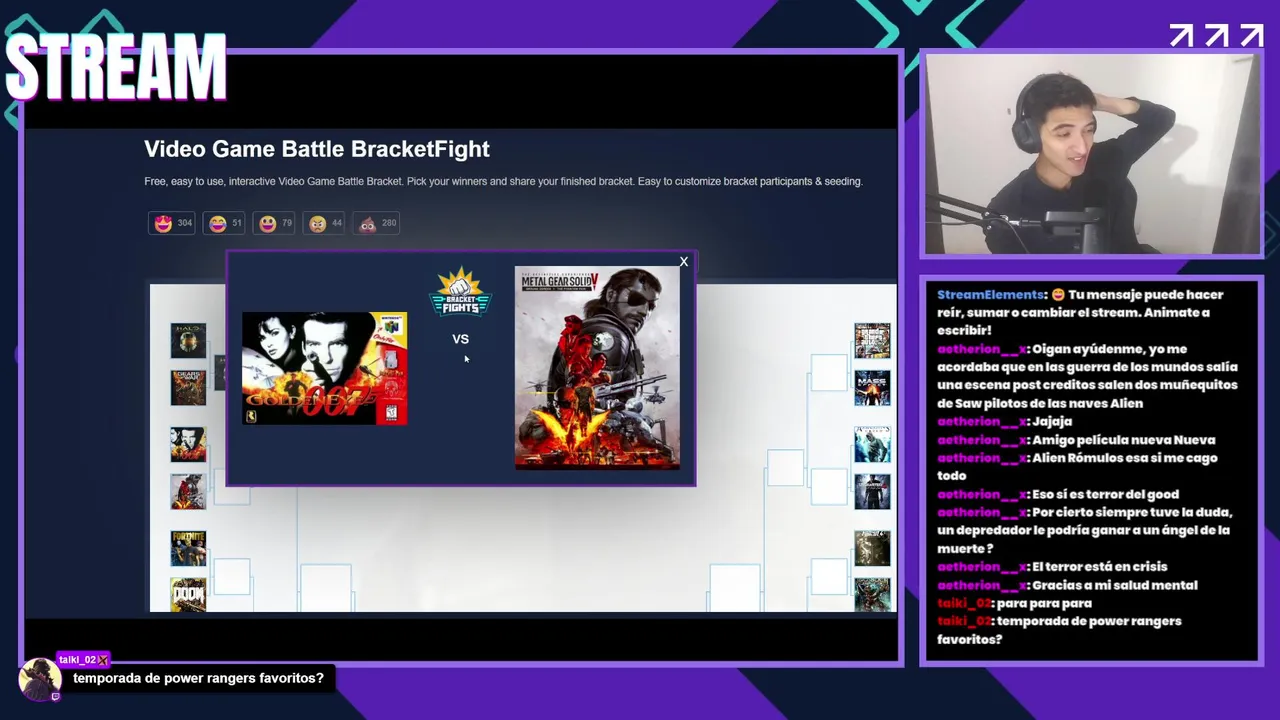Click the 'Video Game Battle BracketFight' heading

[317, 149]
